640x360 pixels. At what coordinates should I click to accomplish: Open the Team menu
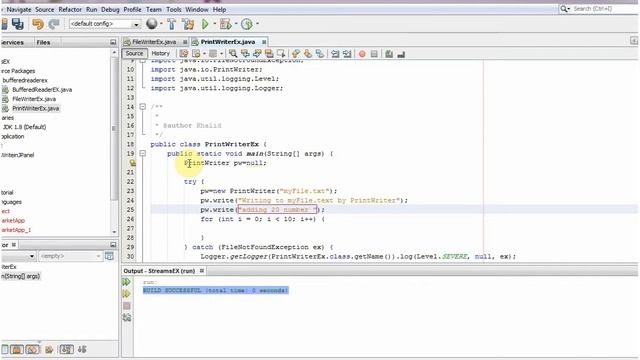154,9
